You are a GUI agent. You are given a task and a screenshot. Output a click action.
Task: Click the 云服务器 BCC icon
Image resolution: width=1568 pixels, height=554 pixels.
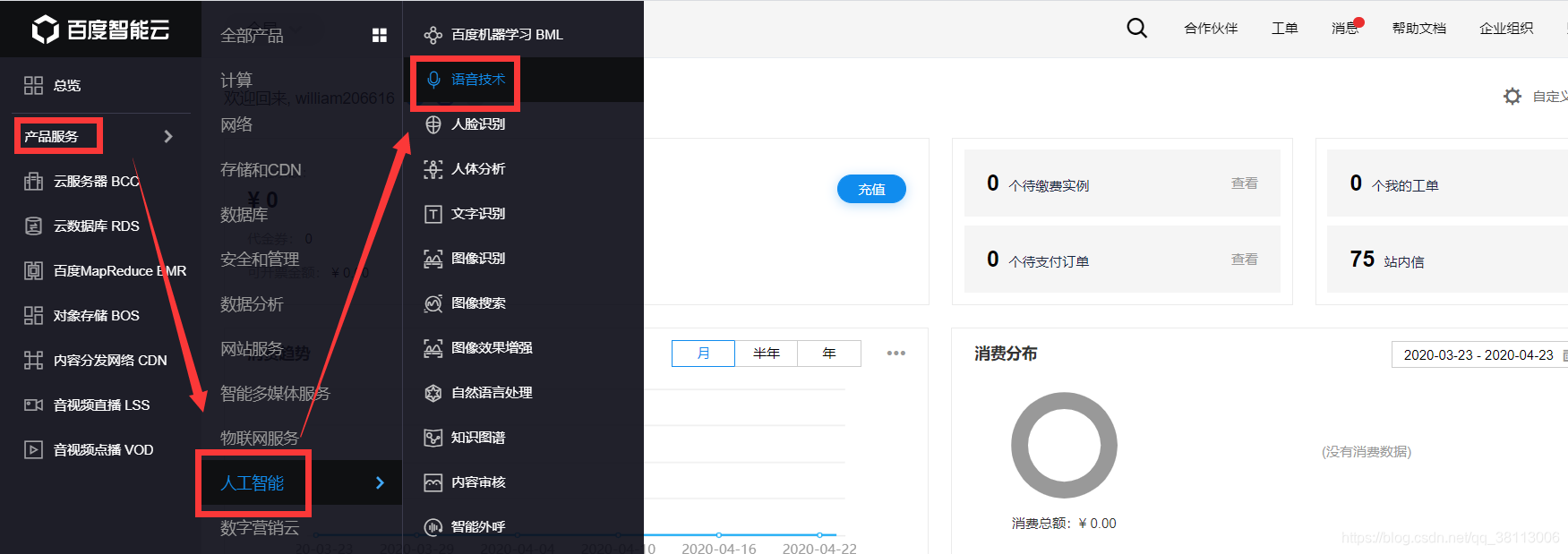click(33, 181)
